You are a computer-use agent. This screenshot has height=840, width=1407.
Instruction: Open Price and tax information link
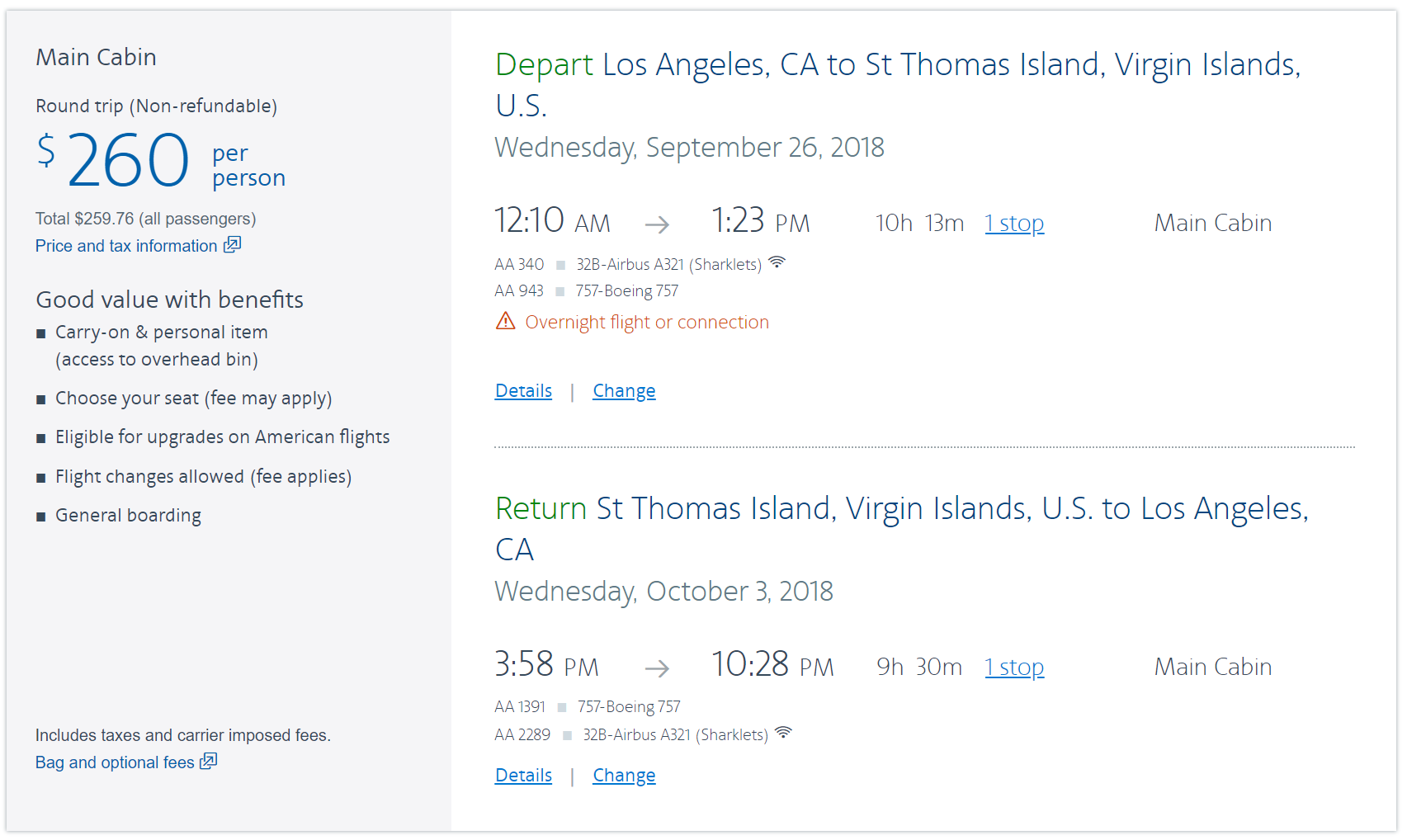pyautogui.click(x=126, y=246)
